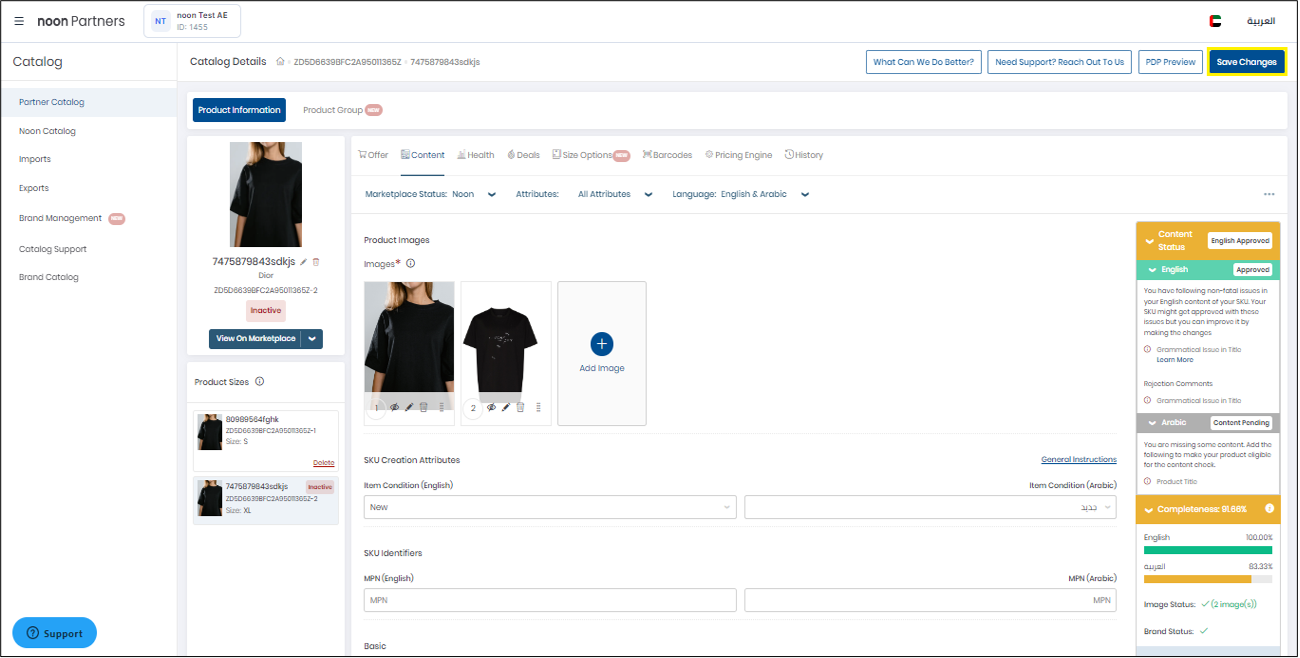
Task: Toggle visibility eye on product image 1
Action: tap(395, 407)
